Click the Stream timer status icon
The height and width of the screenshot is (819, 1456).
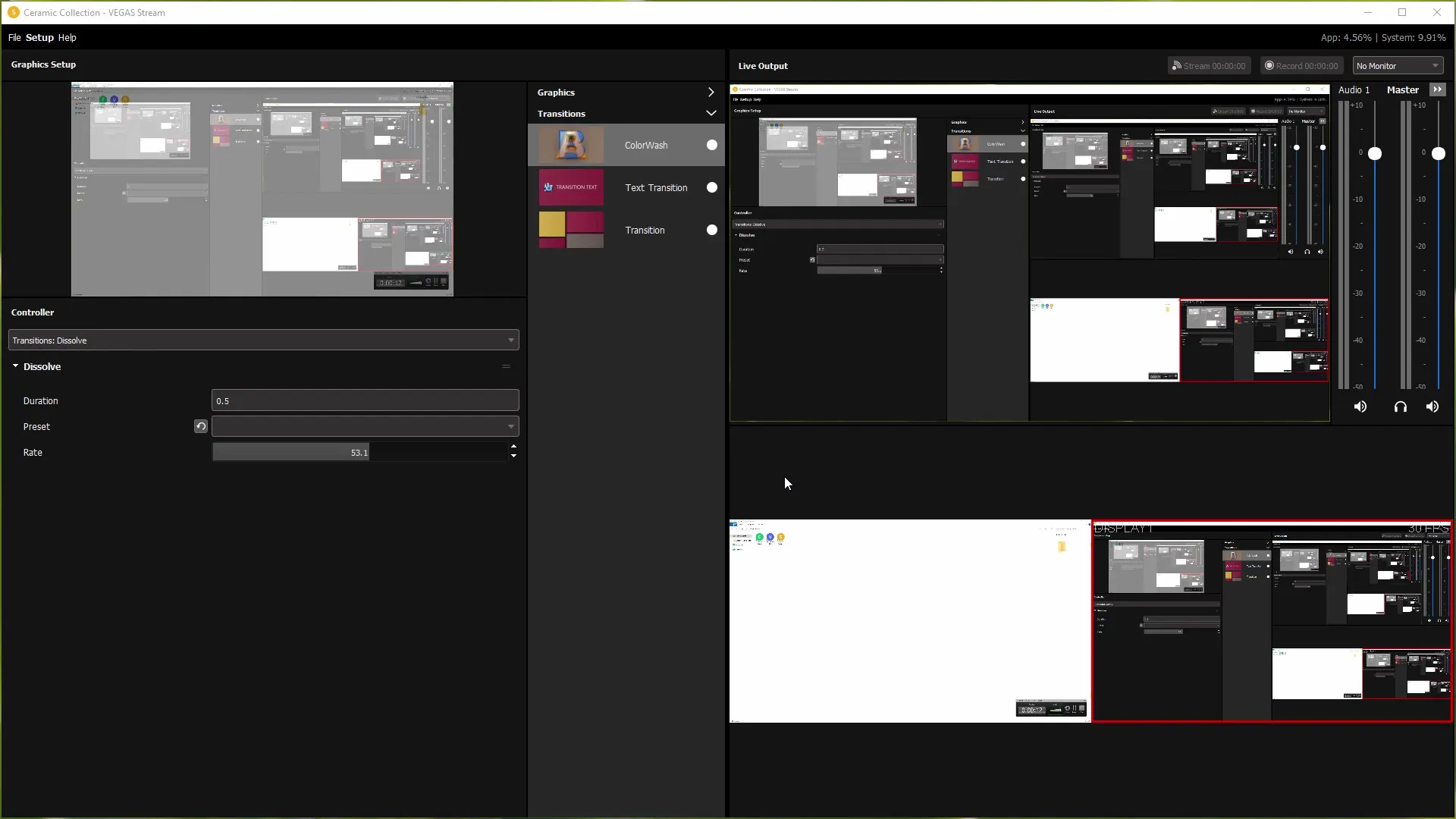(1177, 65)
